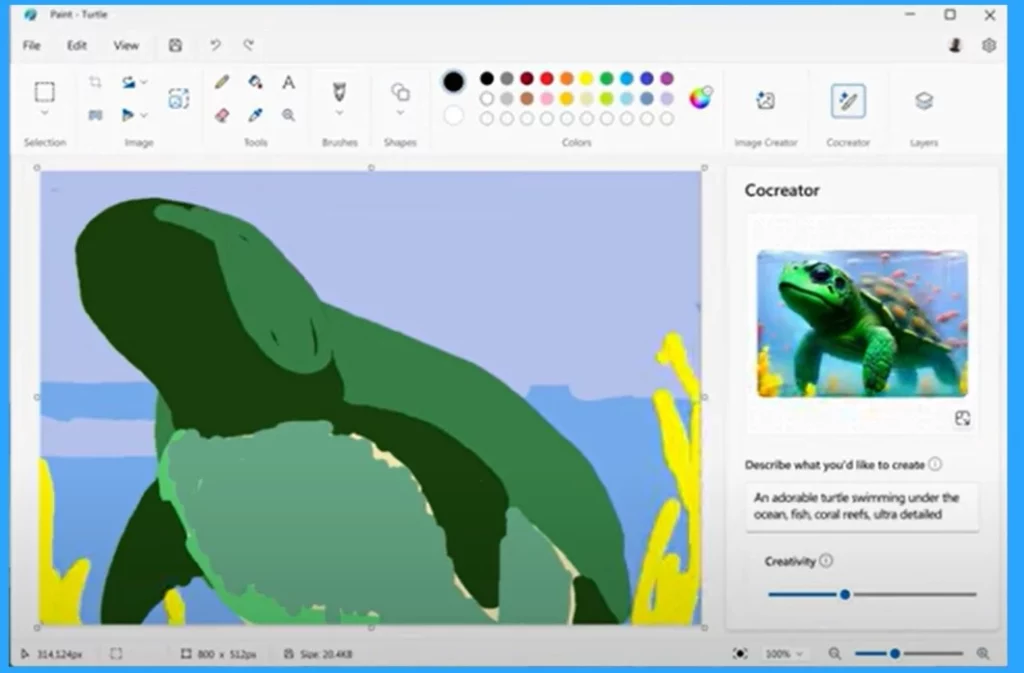Click the Undo arrow button
This screenshot has width=1024, height=673.
coord(215,45)
